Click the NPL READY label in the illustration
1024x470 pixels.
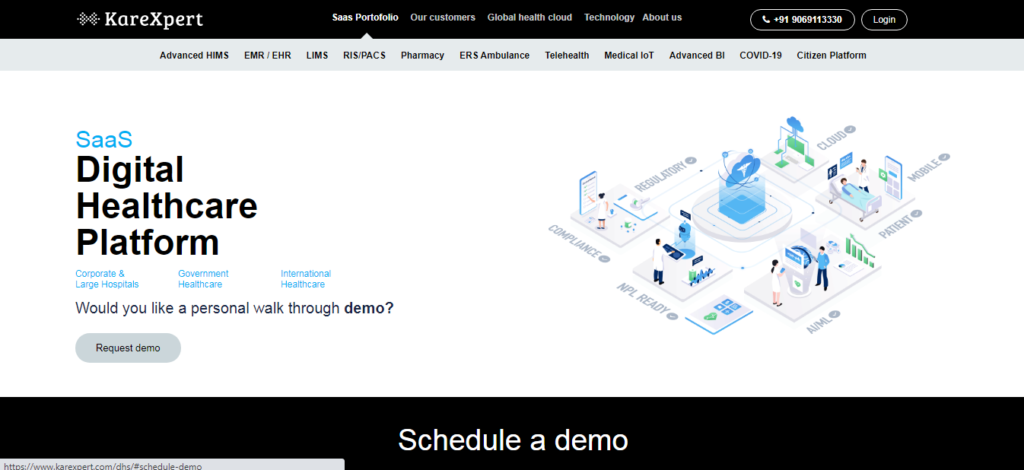[647, 301]
